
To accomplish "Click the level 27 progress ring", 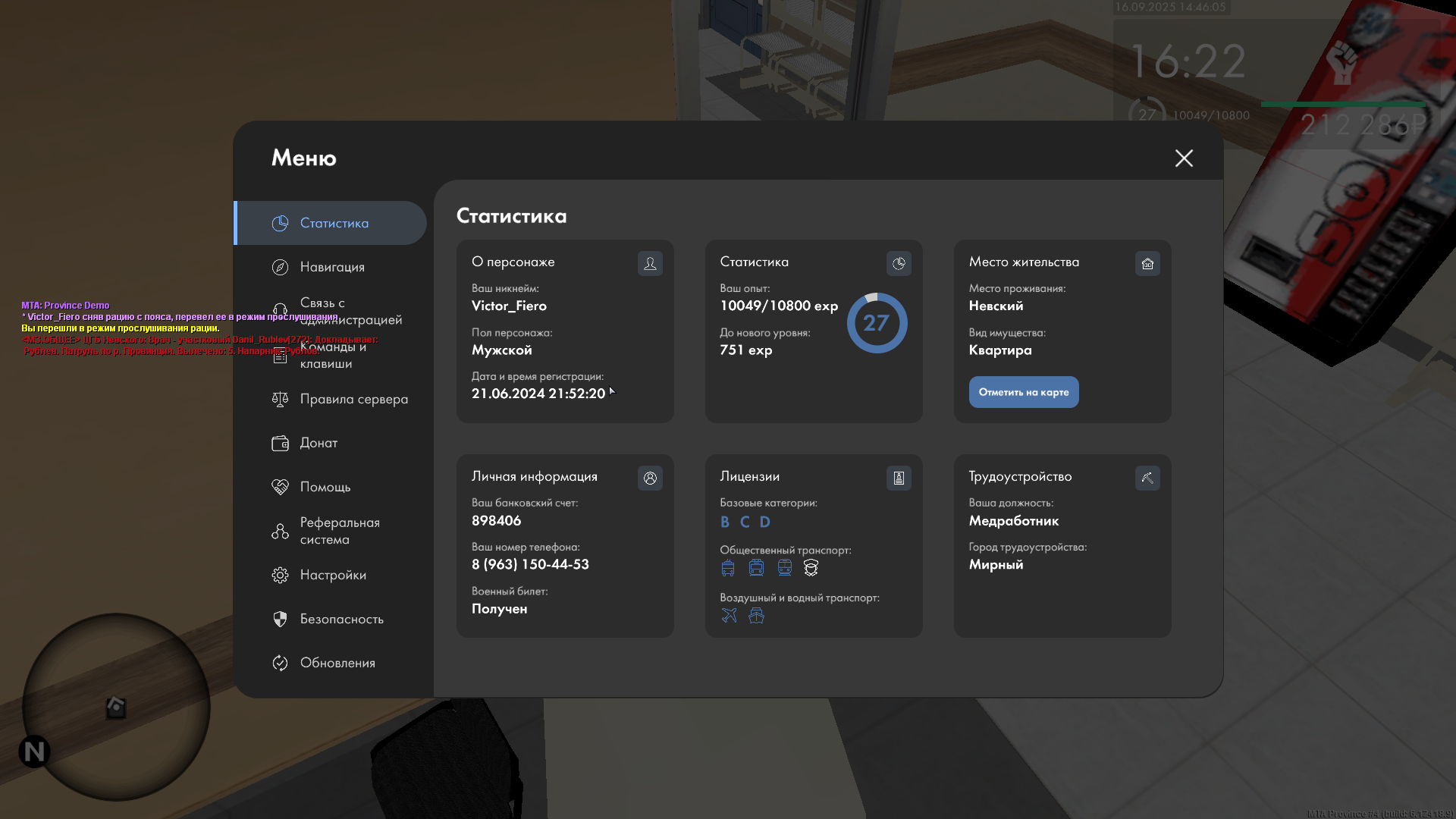I will [877, 323].
